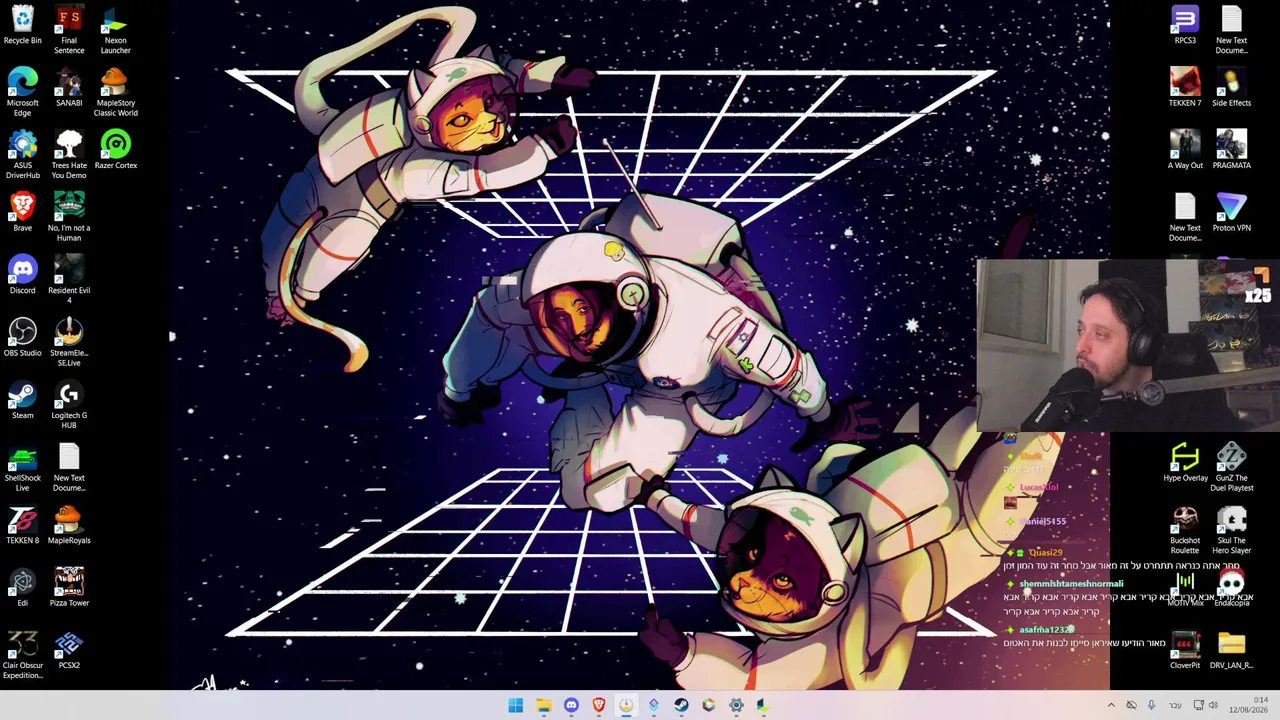
Task: Open the Windows Start menu
Action: click(x=516, y=705)
